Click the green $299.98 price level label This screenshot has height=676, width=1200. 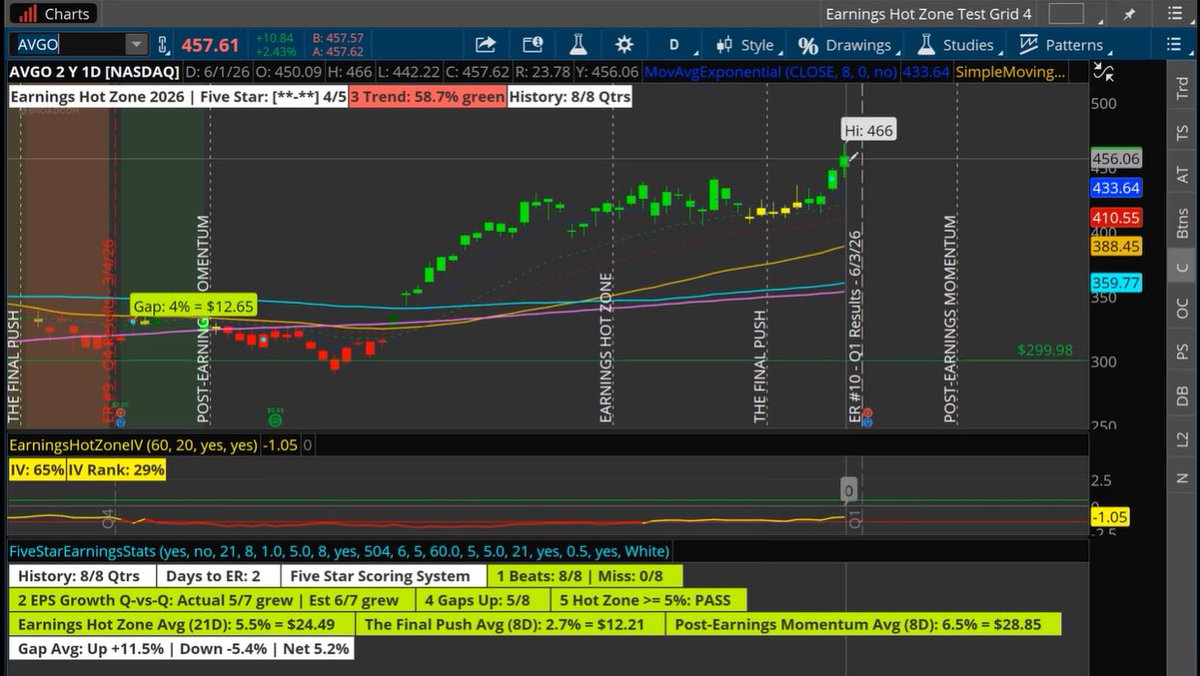[1044, 350]
